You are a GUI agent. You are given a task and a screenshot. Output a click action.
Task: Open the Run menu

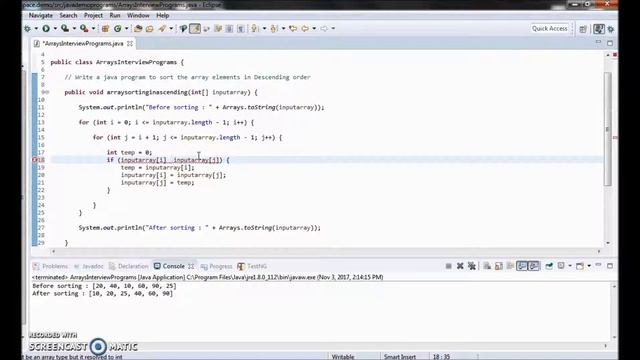tap(115, 16)
